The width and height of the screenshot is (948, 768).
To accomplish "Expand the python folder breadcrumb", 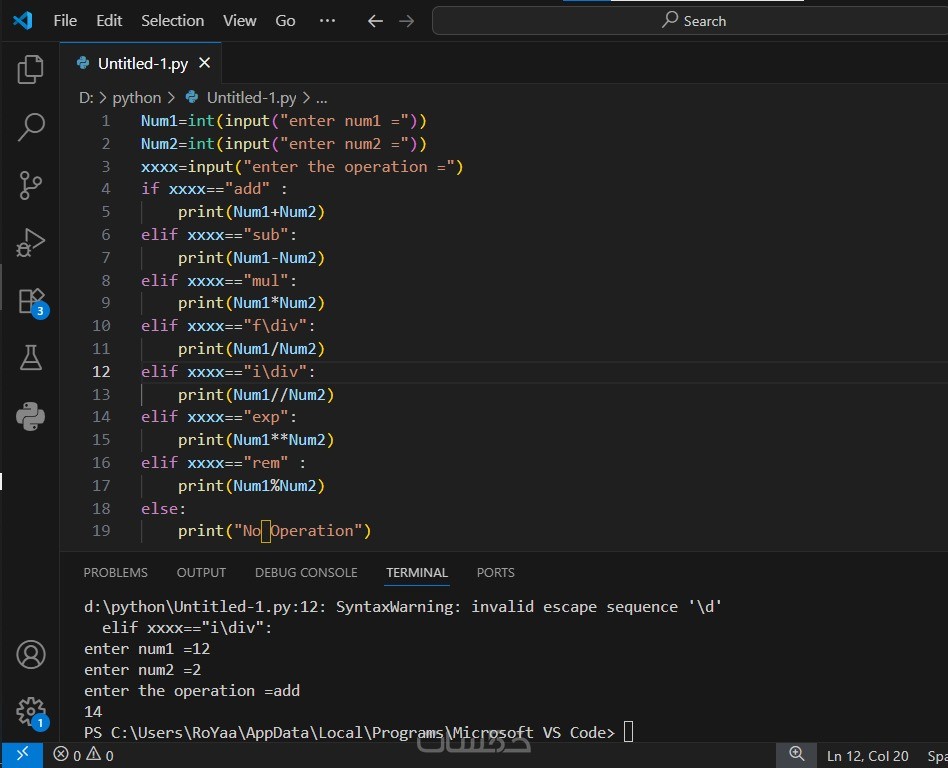I will [x=136, y=98].
